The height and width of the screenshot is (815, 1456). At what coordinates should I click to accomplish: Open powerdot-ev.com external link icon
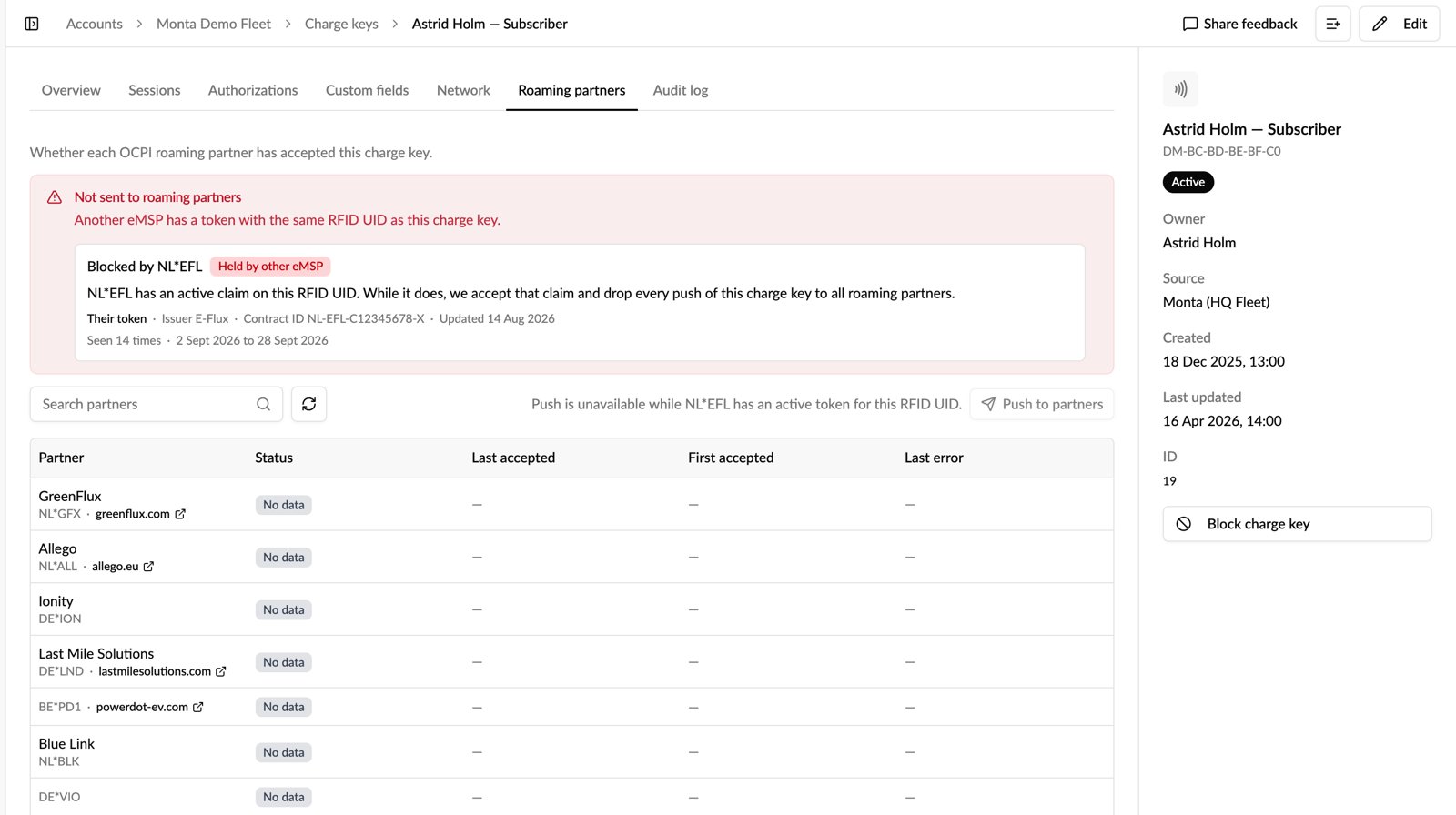point(198,707)
